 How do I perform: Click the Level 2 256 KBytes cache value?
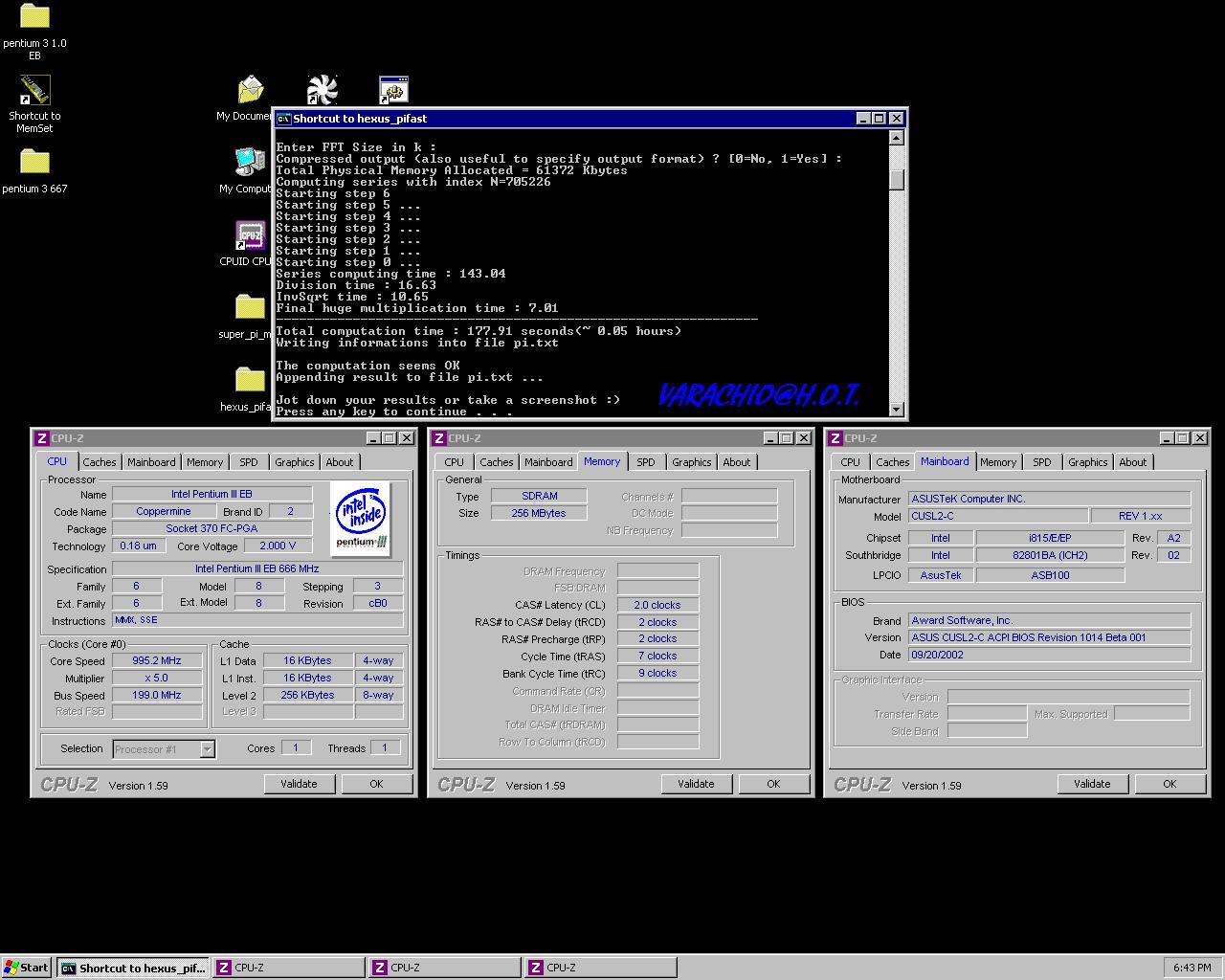pos(308,695)
